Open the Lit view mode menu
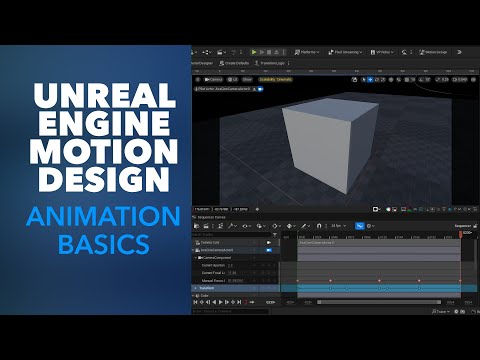 232,80
